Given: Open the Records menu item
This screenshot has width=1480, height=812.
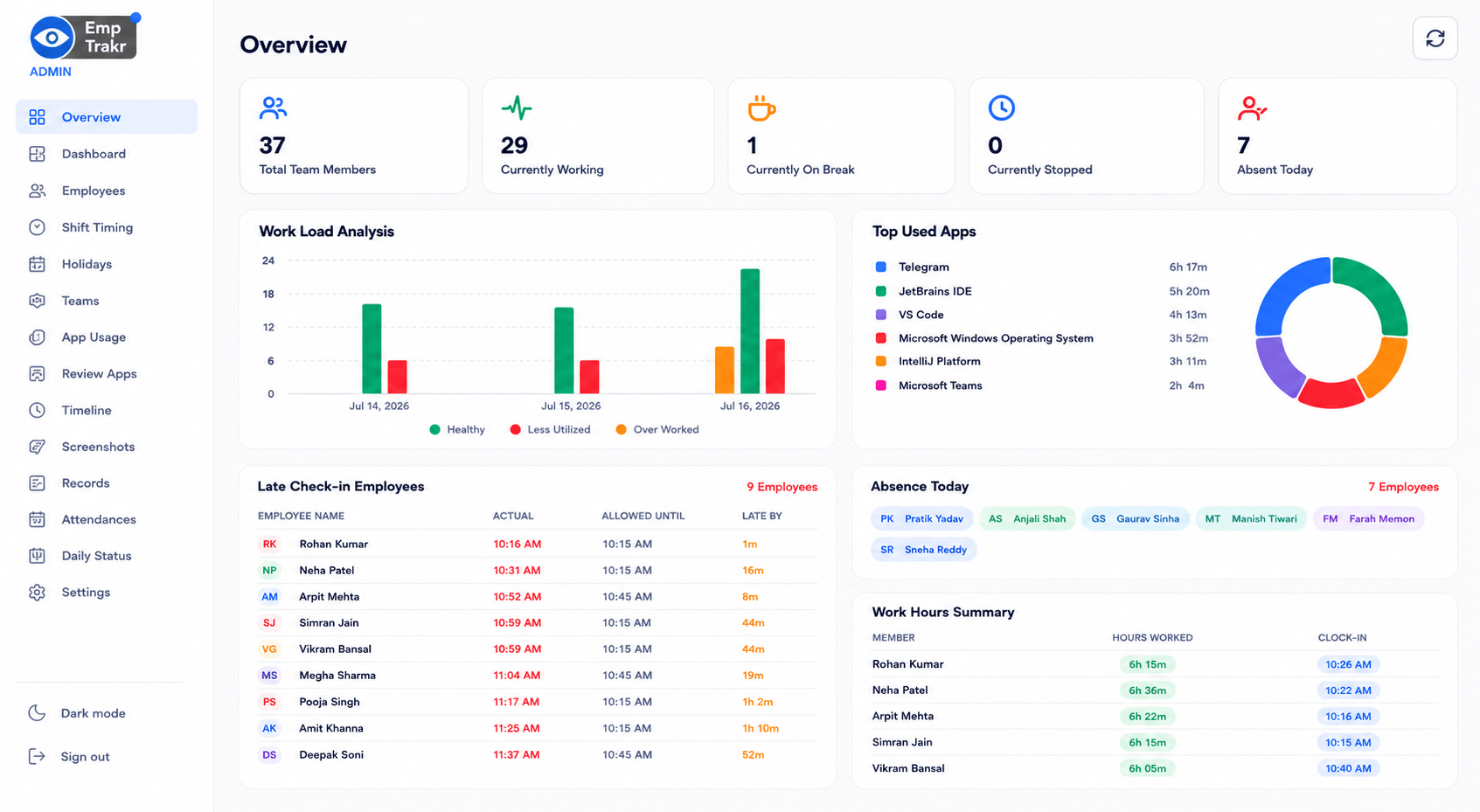Looking at the screenshot, I should pos(107,483).
